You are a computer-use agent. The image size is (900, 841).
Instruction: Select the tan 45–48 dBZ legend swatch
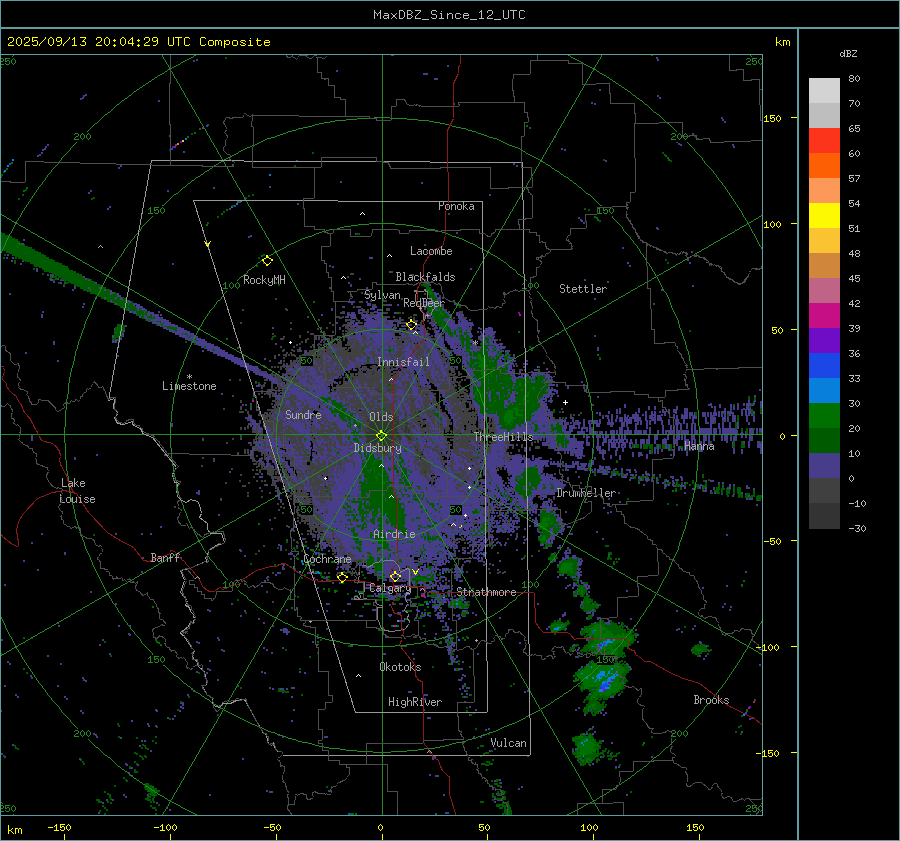(x=824, y=266)
